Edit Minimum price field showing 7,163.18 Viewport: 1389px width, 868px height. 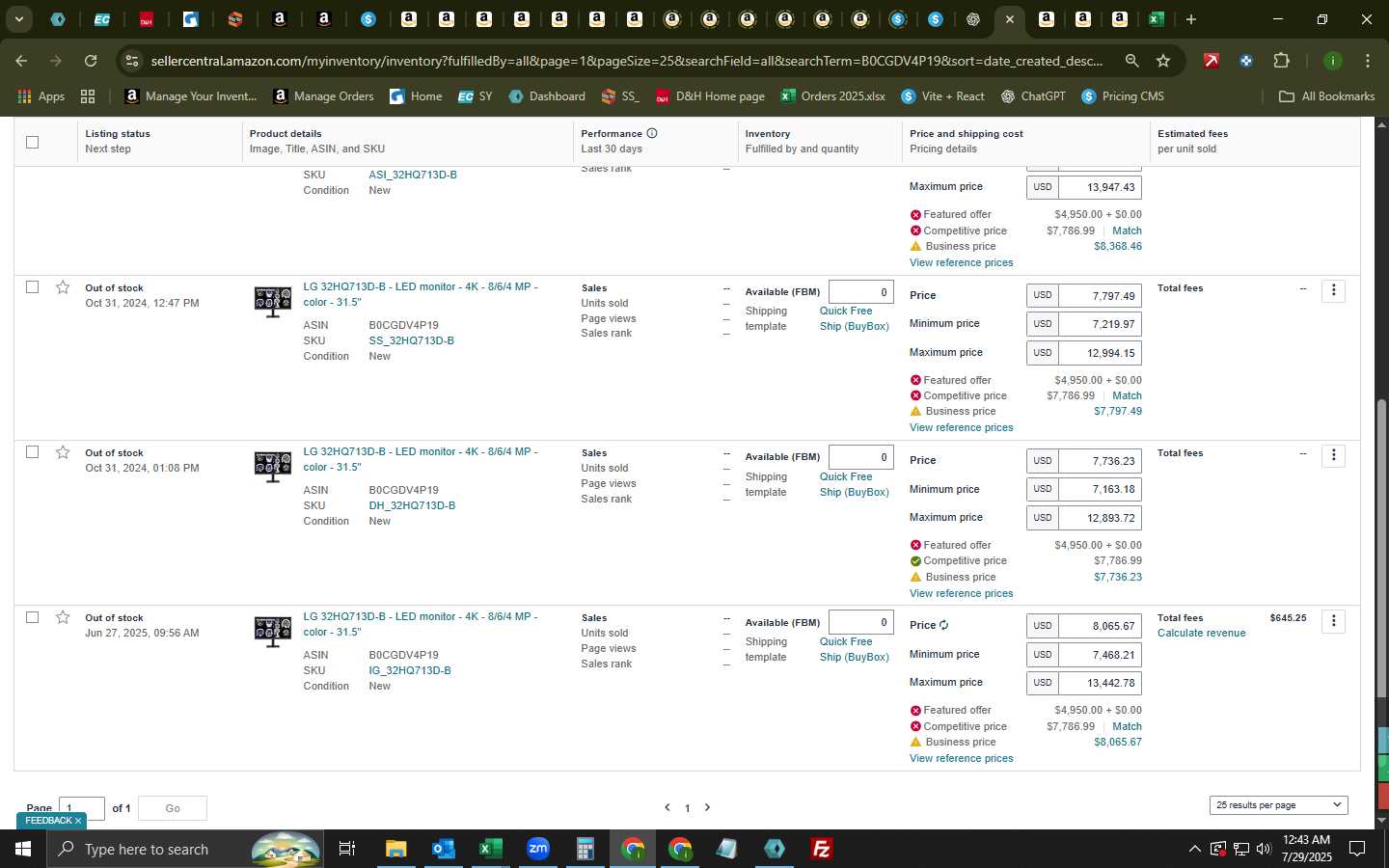1100,489
